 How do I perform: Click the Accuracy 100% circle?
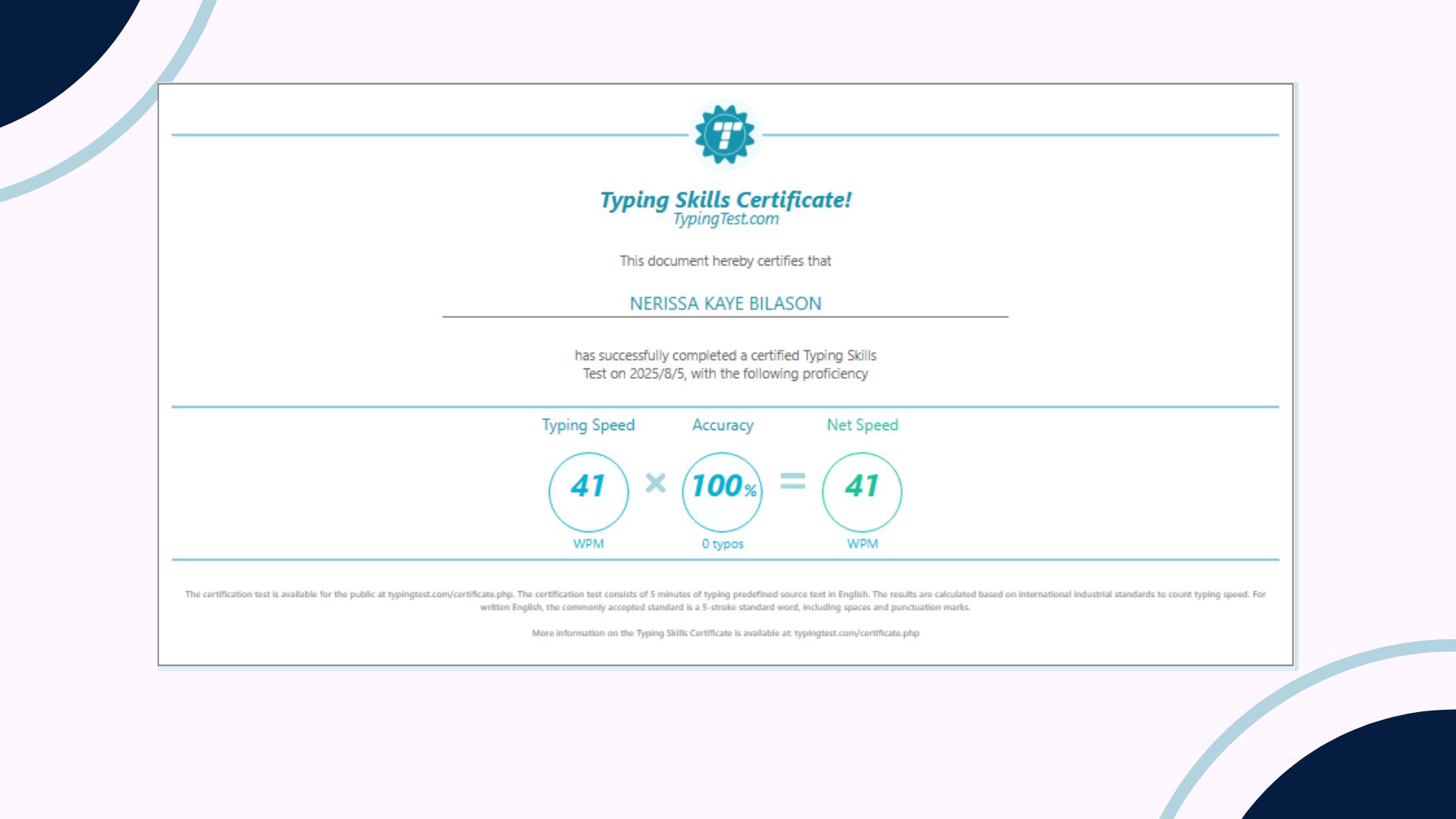click(723, 492)
